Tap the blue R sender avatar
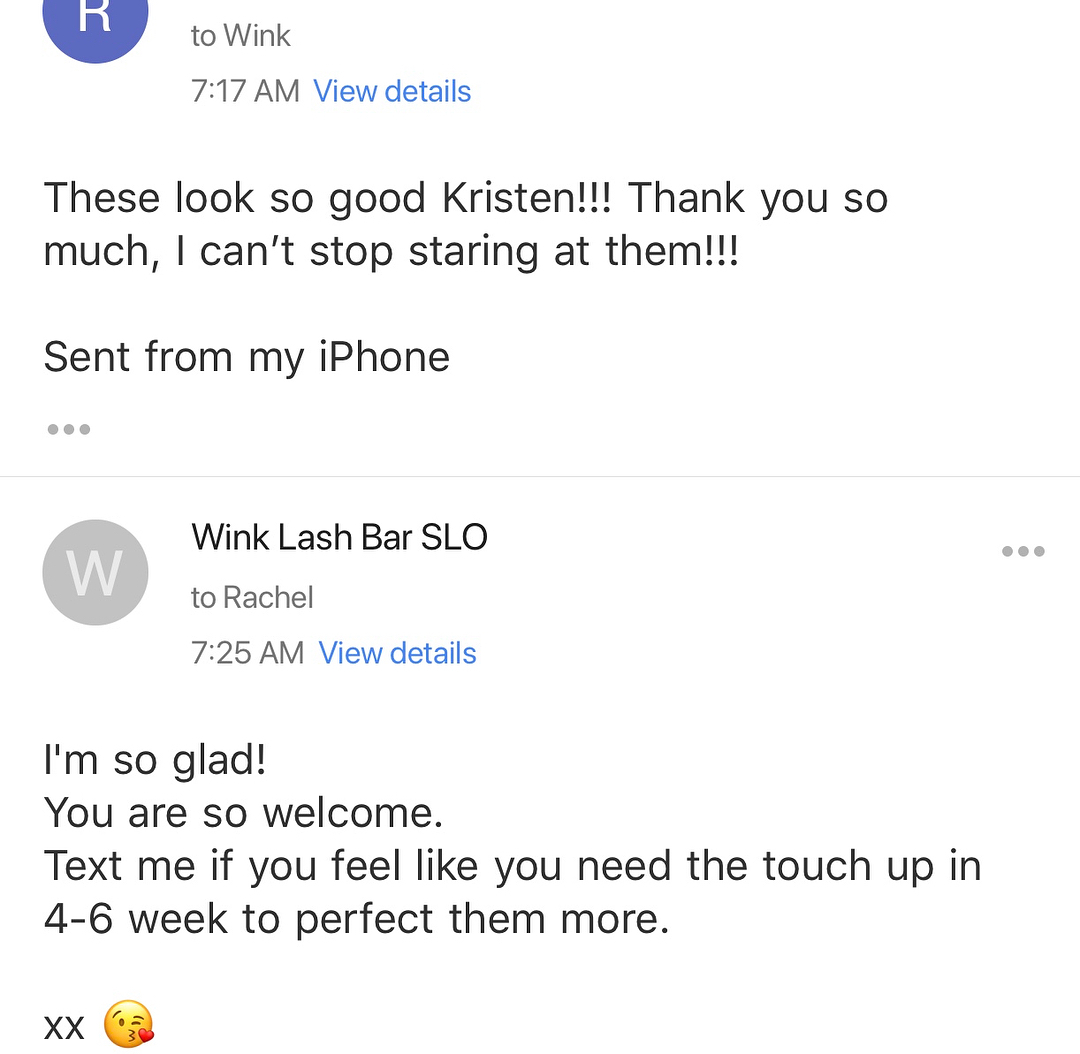Image resolution: width=1080 pixels, height=1054 pixels. click(x=95, y=20)
